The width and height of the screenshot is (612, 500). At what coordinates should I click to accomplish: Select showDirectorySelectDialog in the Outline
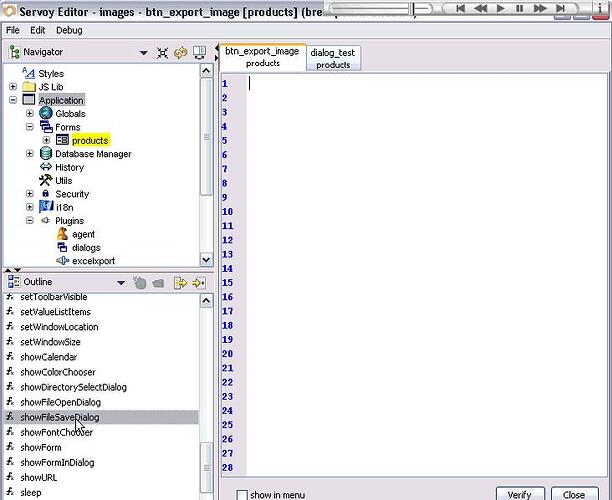[101, 387]
